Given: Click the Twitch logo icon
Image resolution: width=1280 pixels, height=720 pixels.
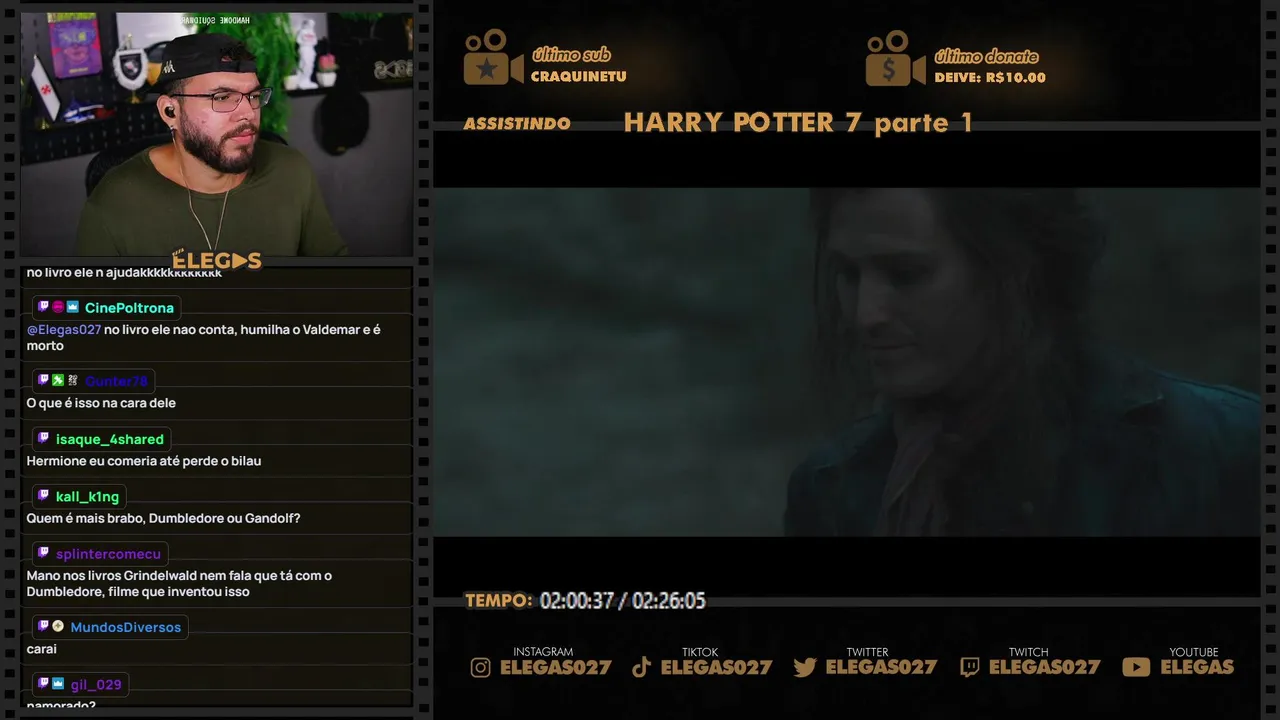Looking at the screenshot, I should pos(969,667).
